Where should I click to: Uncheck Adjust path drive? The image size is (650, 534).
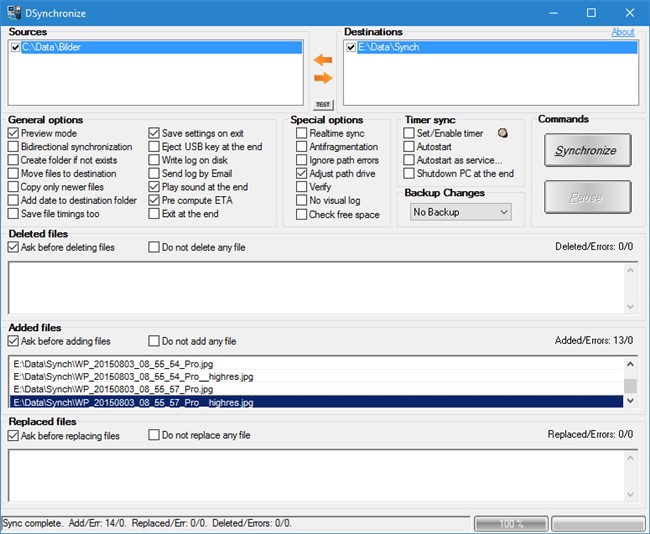tap(301, 173)
